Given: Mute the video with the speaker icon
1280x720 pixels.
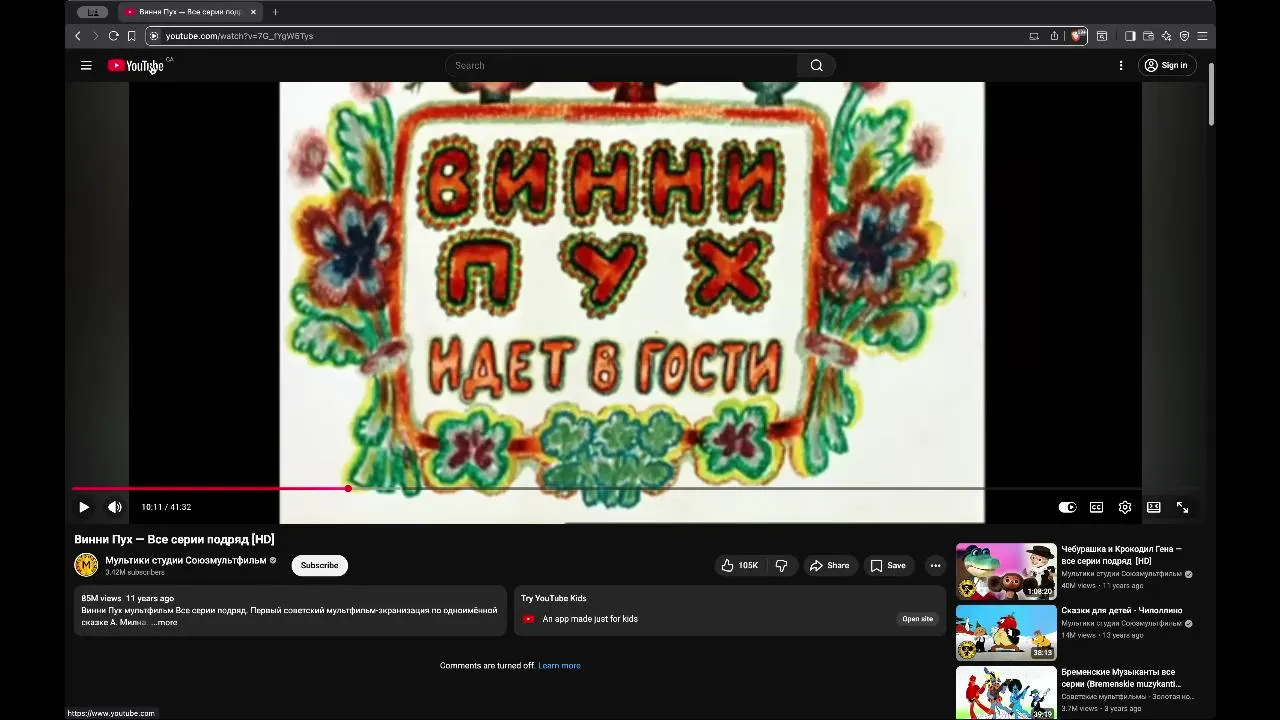Looking at the screenshot, I should pos(115,507).
